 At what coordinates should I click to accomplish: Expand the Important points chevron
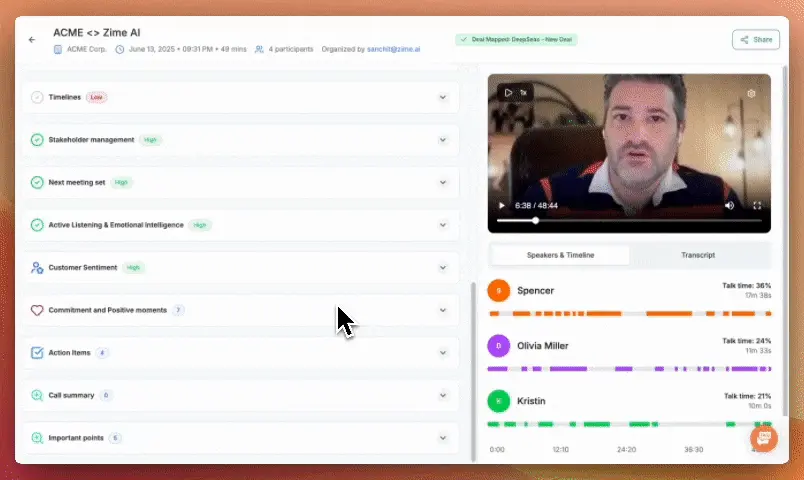[x=443, y=438]
